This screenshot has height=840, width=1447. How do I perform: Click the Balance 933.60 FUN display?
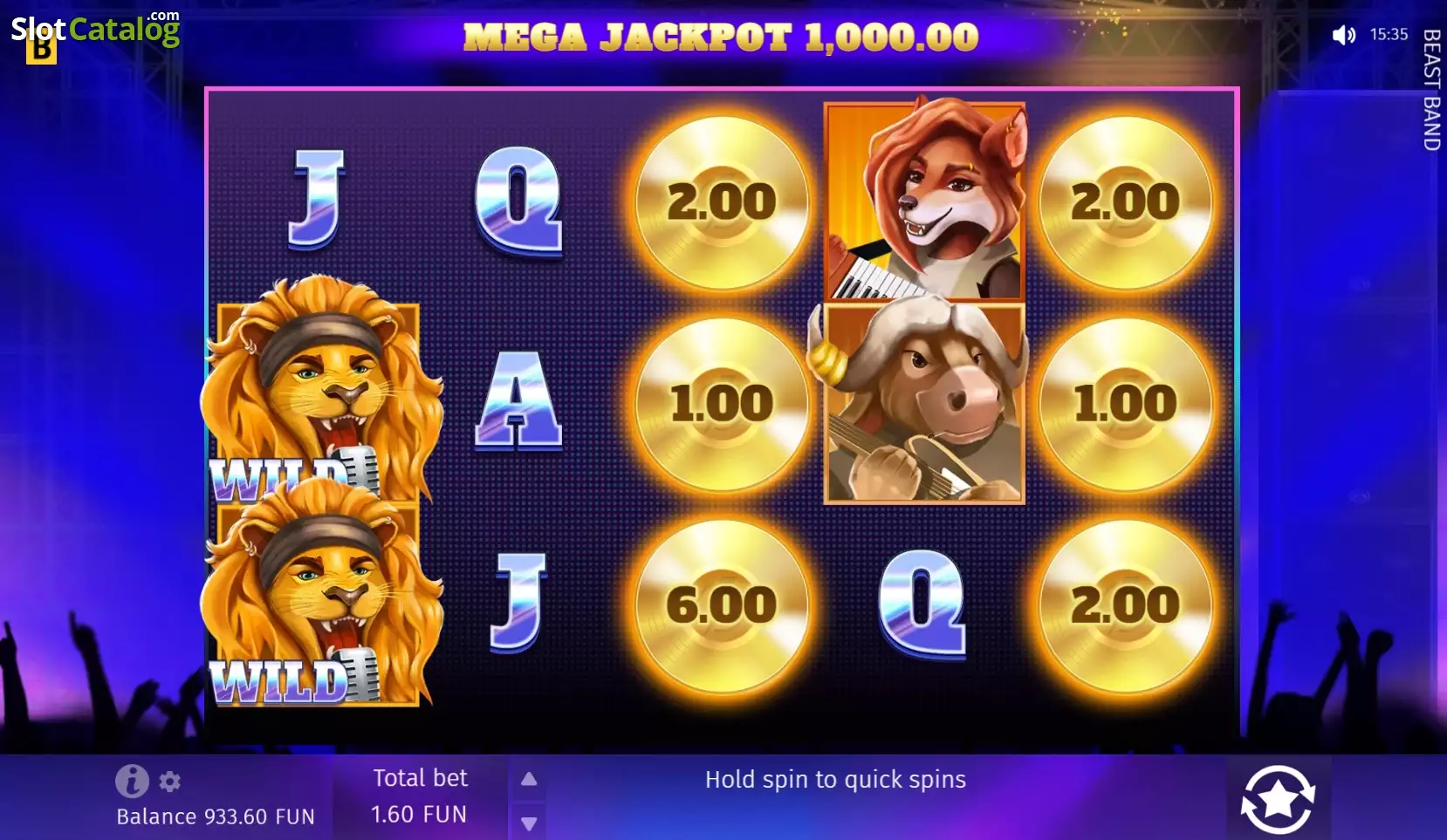216,816
